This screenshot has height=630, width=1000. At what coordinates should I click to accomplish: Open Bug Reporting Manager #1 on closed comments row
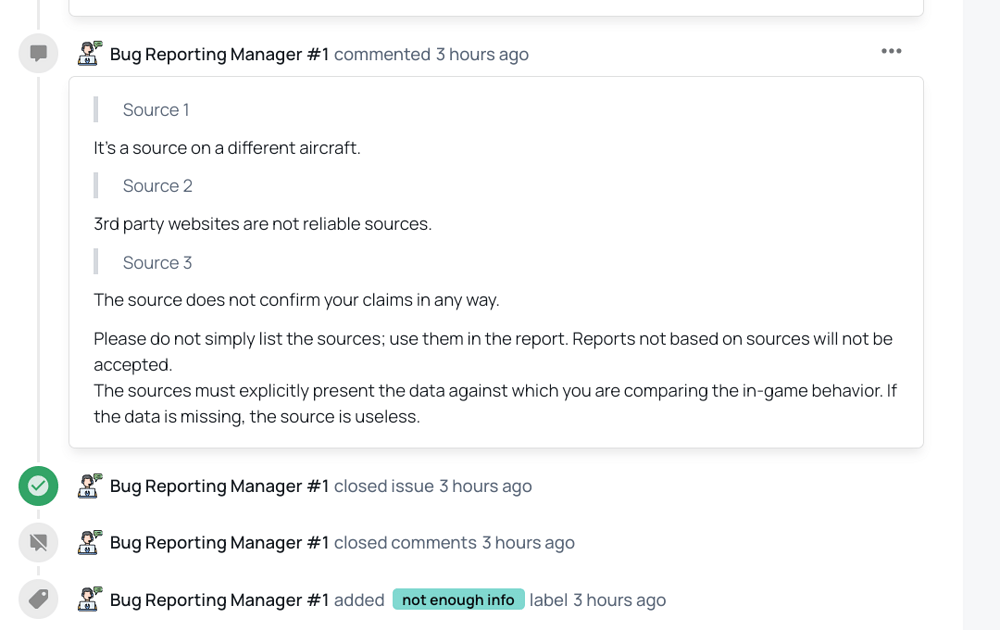[x=219, y=543]
